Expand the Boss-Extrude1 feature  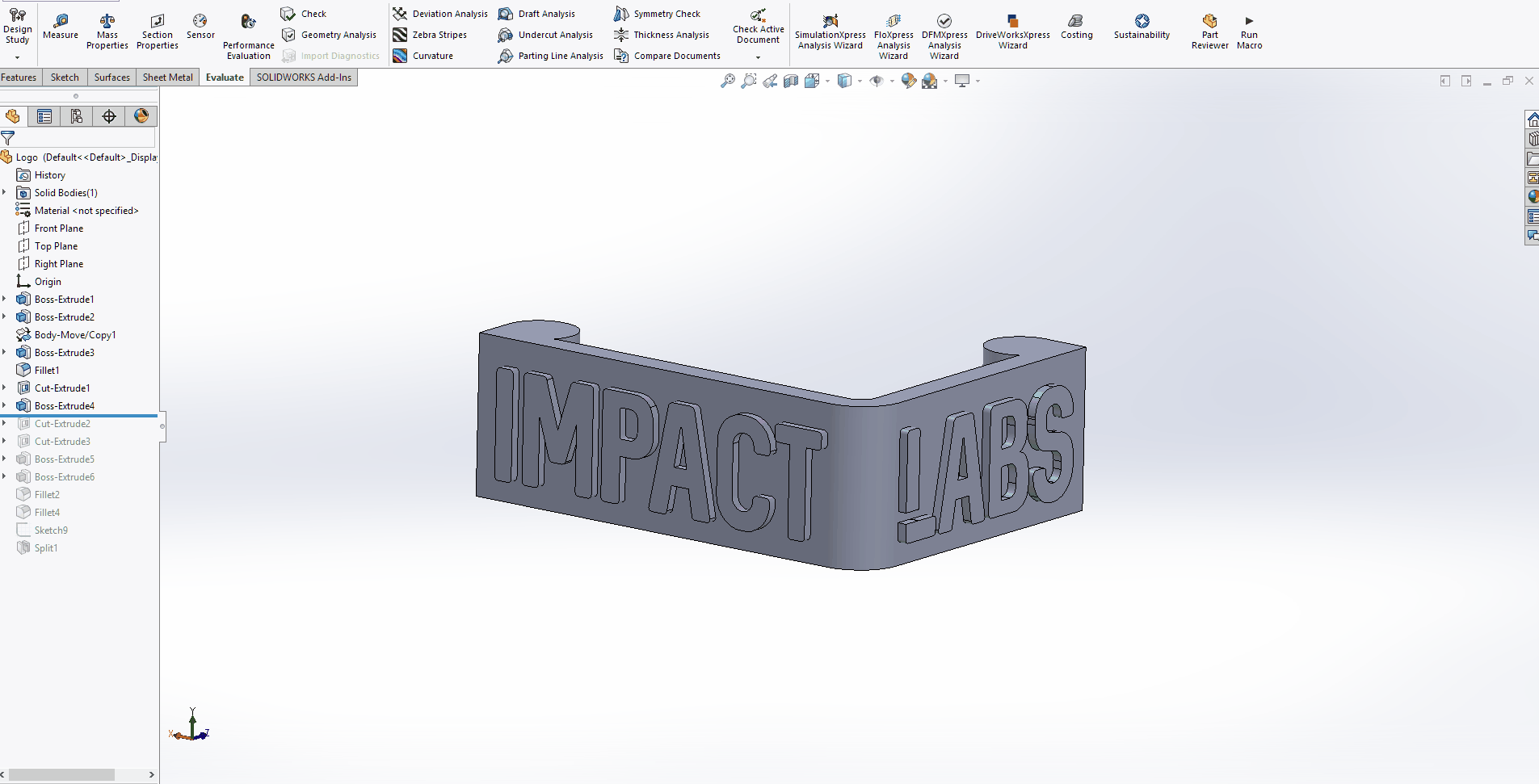click(5, 300)
